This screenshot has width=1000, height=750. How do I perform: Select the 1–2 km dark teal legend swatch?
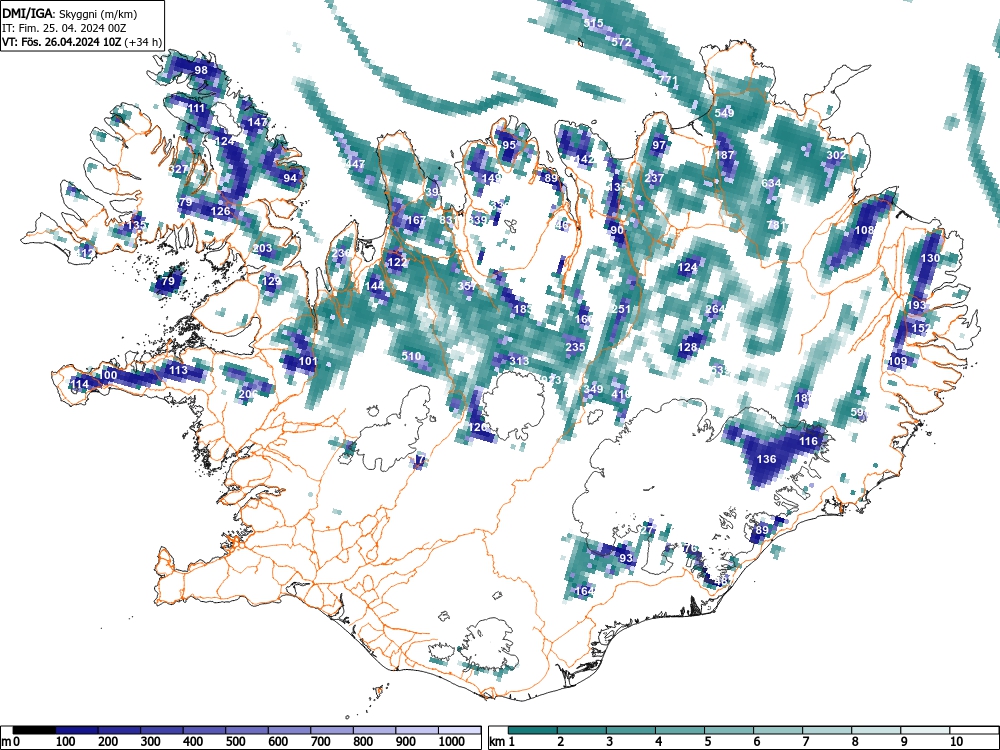pos(534,730)
